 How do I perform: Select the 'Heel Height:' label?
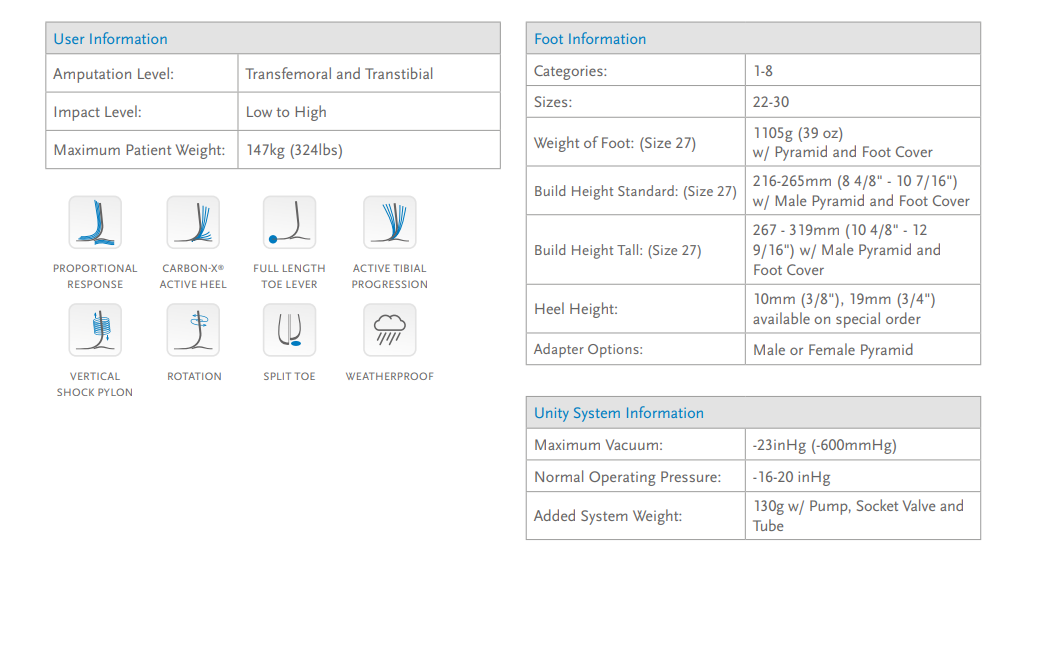576,309
